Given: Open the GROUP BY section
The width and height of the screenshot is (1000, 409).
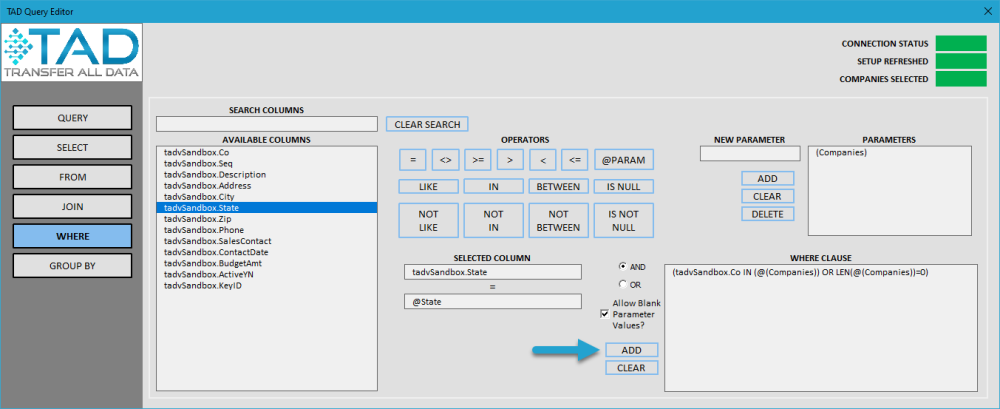Looking at the screenshot, I should point(73,265).
